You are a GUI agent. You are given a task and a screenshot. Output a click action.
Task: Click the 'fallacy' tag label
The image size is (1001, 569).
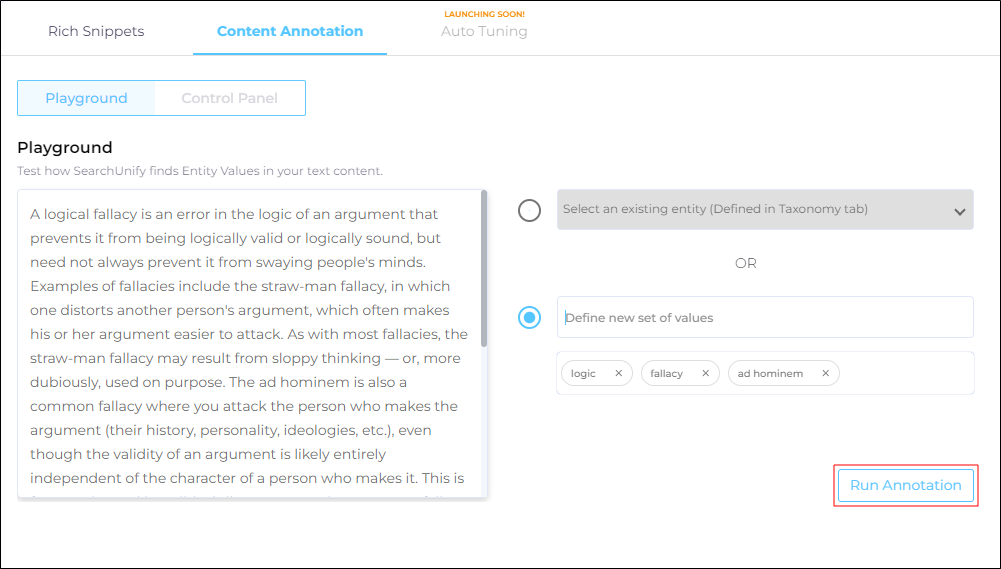point(666,373)
